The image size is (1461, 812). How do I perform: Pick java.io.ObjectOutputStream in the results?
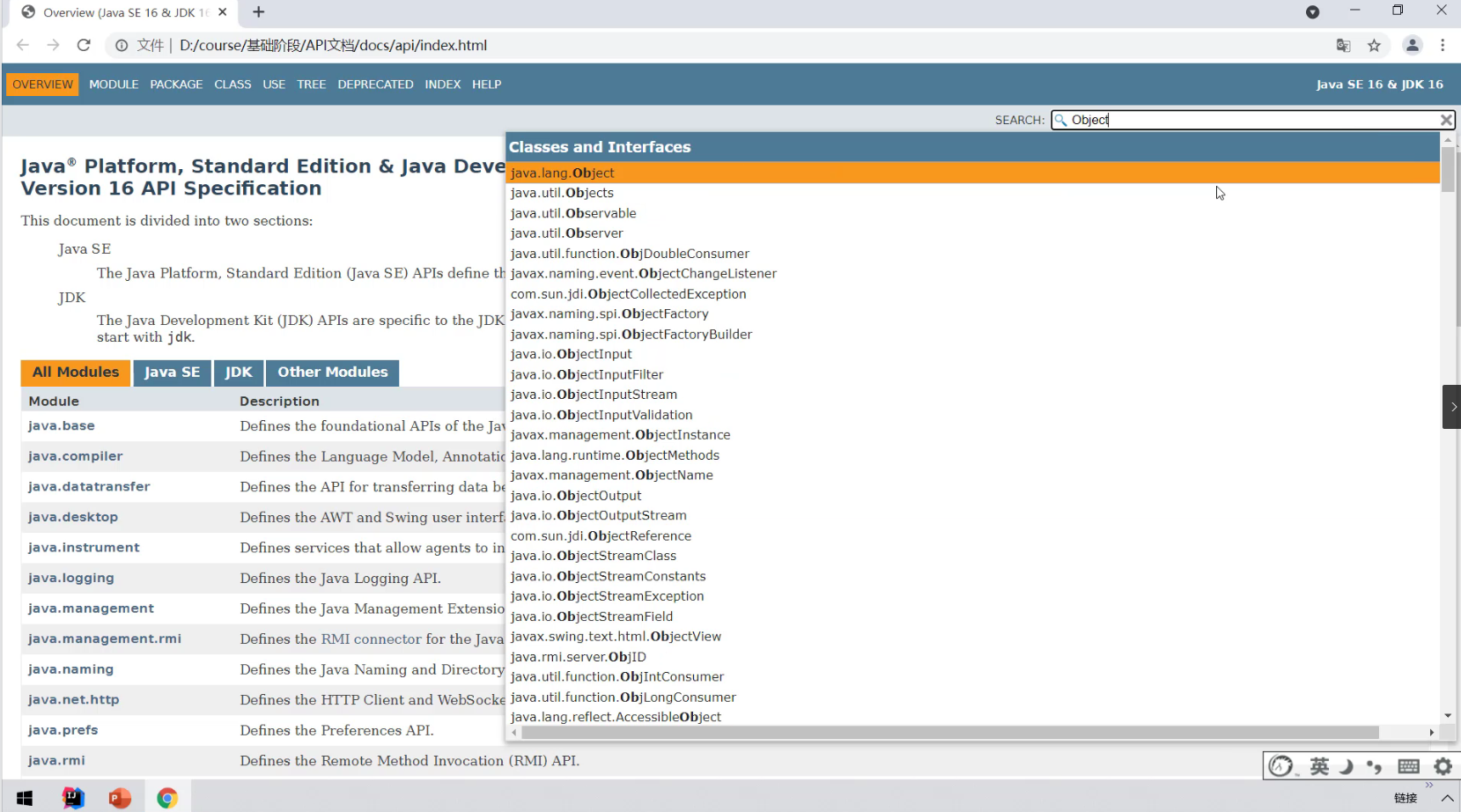[x=973, y=515]
